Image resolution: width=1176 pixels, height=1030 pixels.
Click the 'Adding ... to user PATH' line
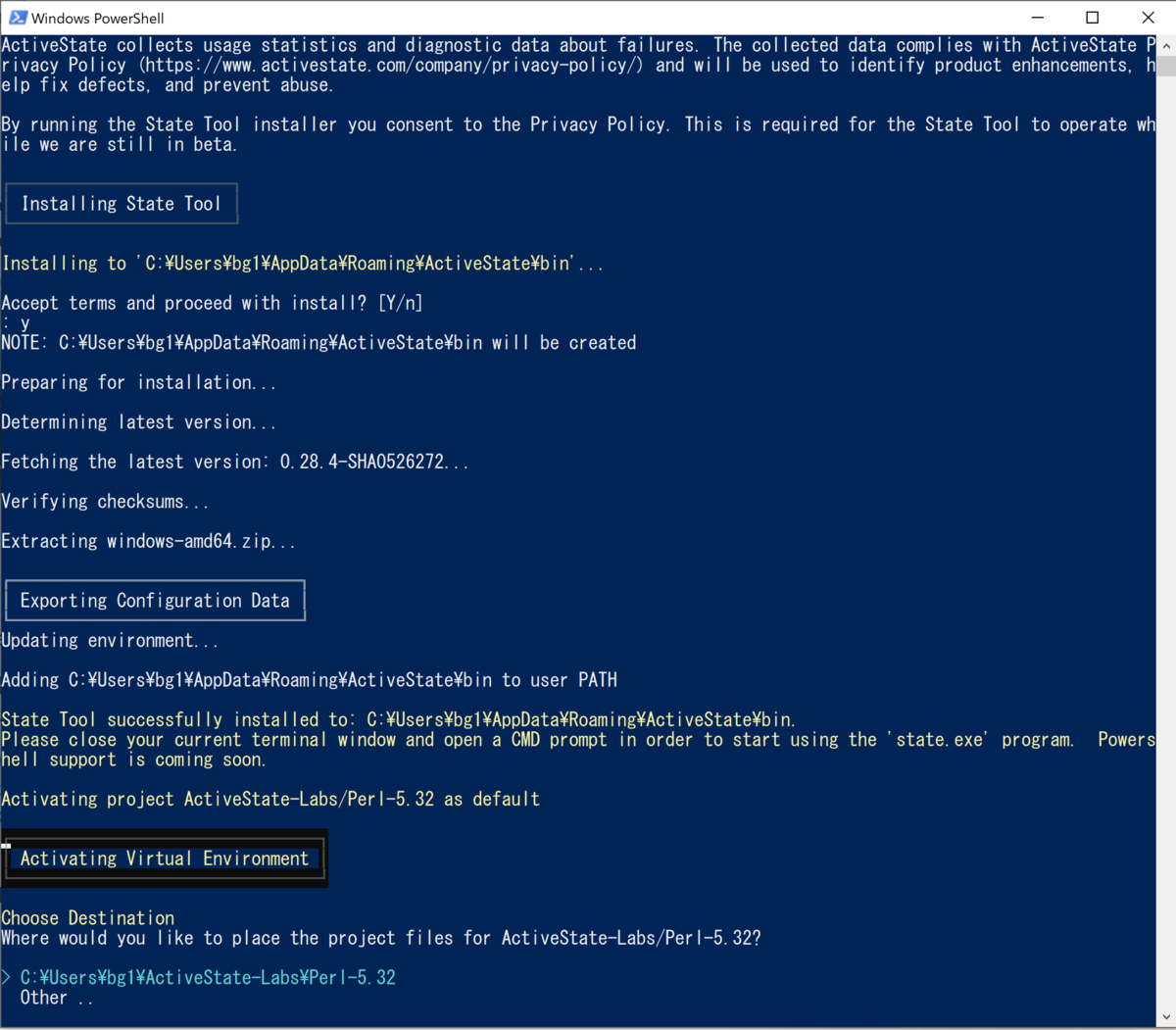310,680
